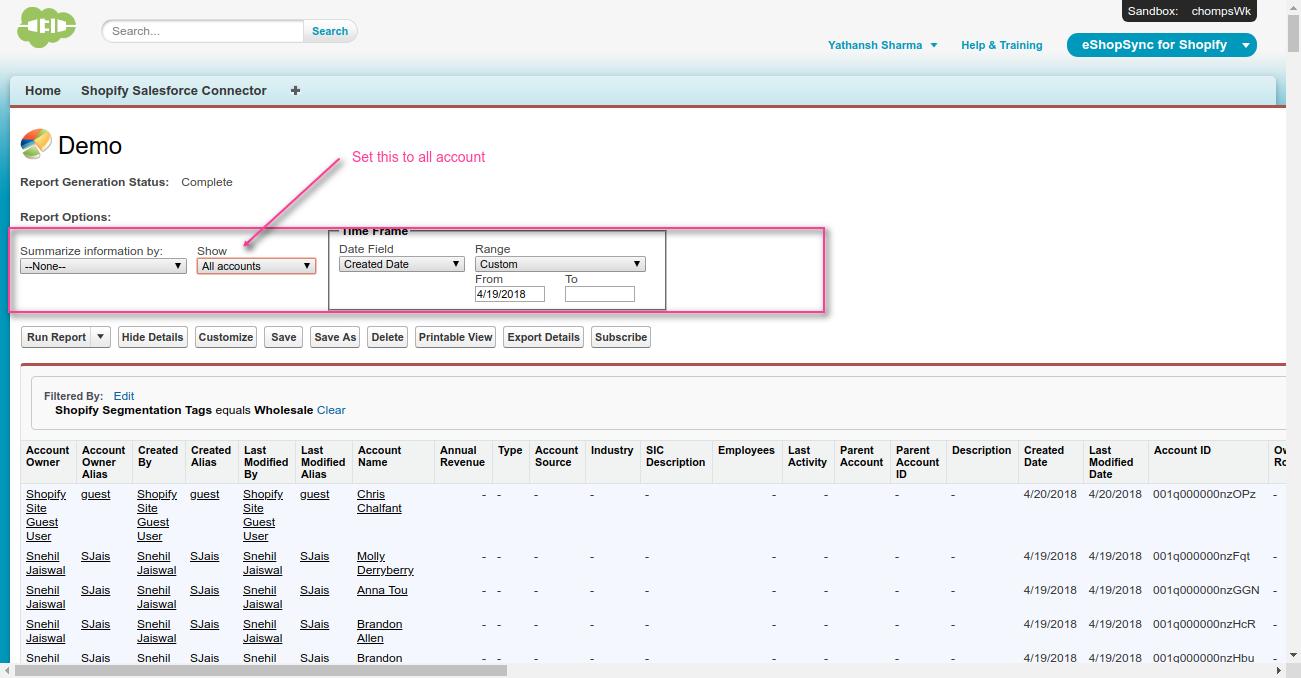This screenshot has width=1301, height=678.
Task: Click account ID 001q000000nzOPz
Action: pyautogui.click(x=1204, y=494)
